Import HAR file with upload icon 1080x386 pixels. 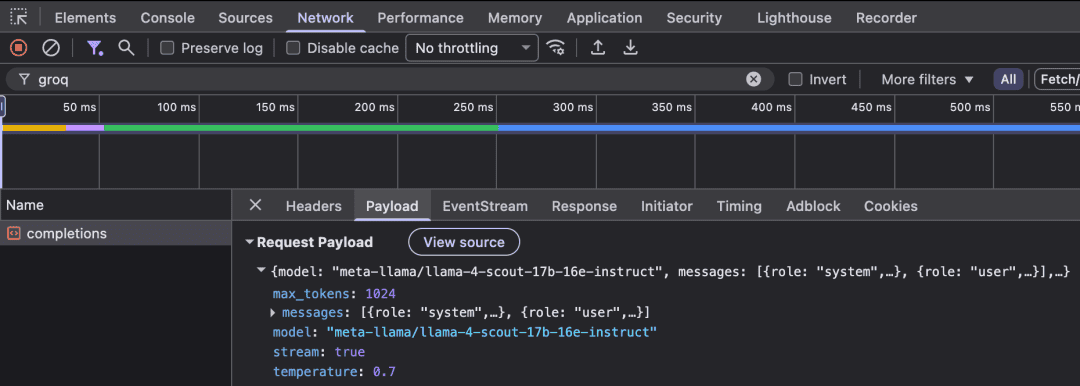coord(599,48)
